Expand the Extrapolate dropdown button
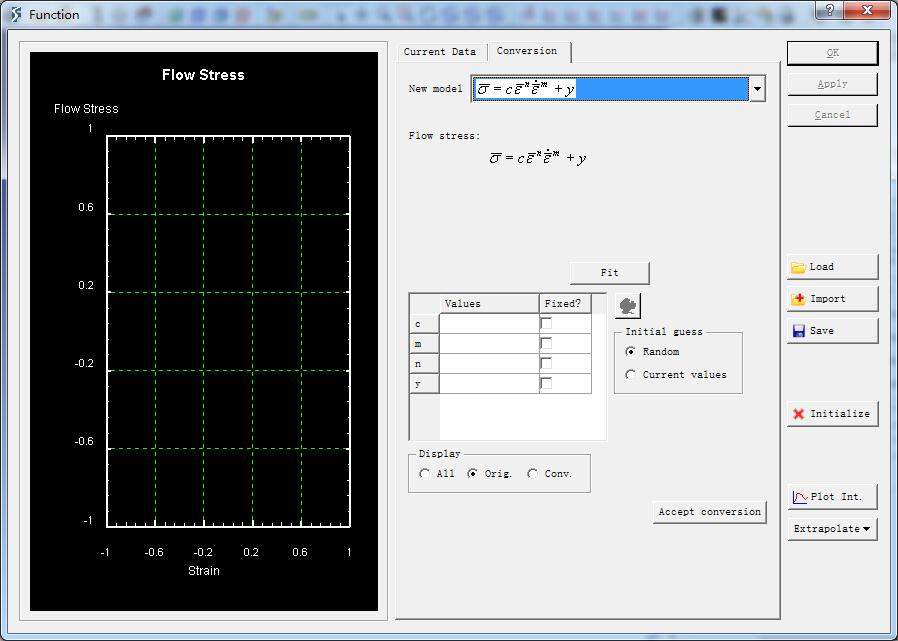898x641 pixels. (832, 529)
